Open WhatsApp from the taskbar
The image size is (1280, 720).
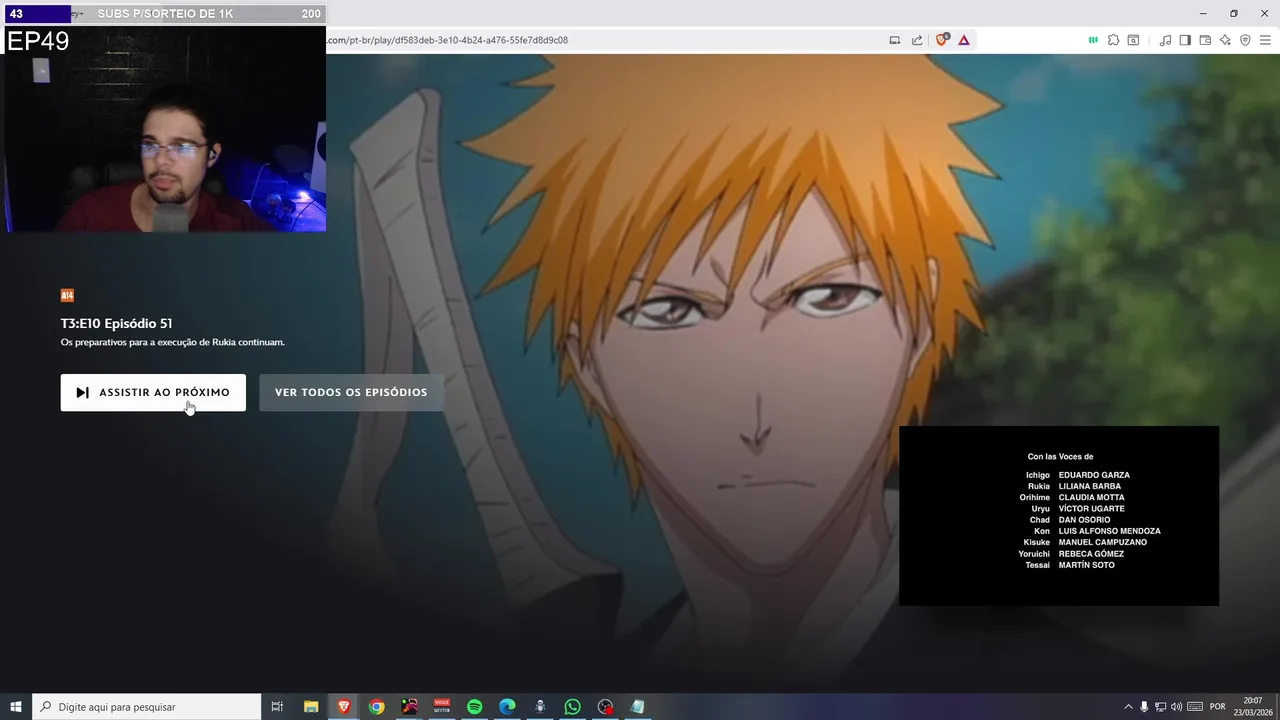[x=572, y=707]
